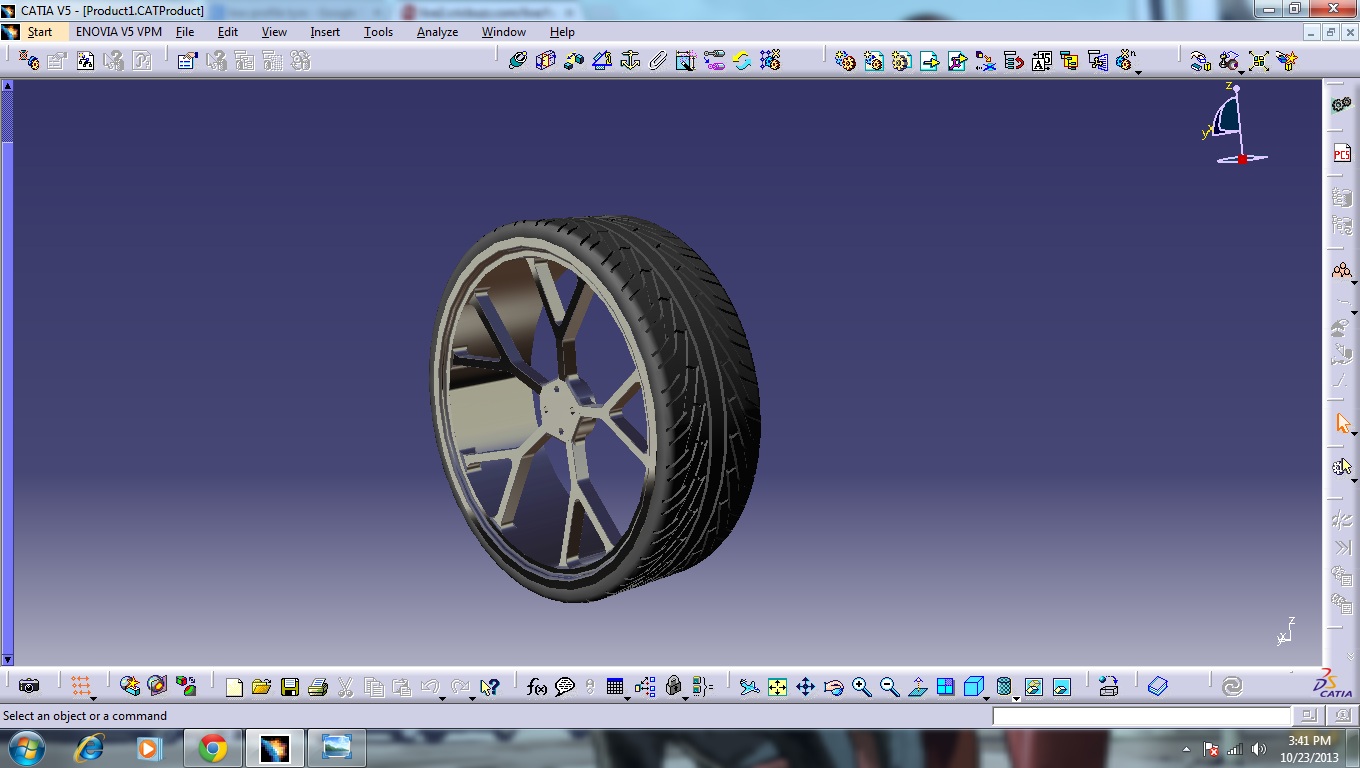1360x768 pixels.
Task: Click the Open folder icon
Action: pyautogui.click(x=262, y=687)
